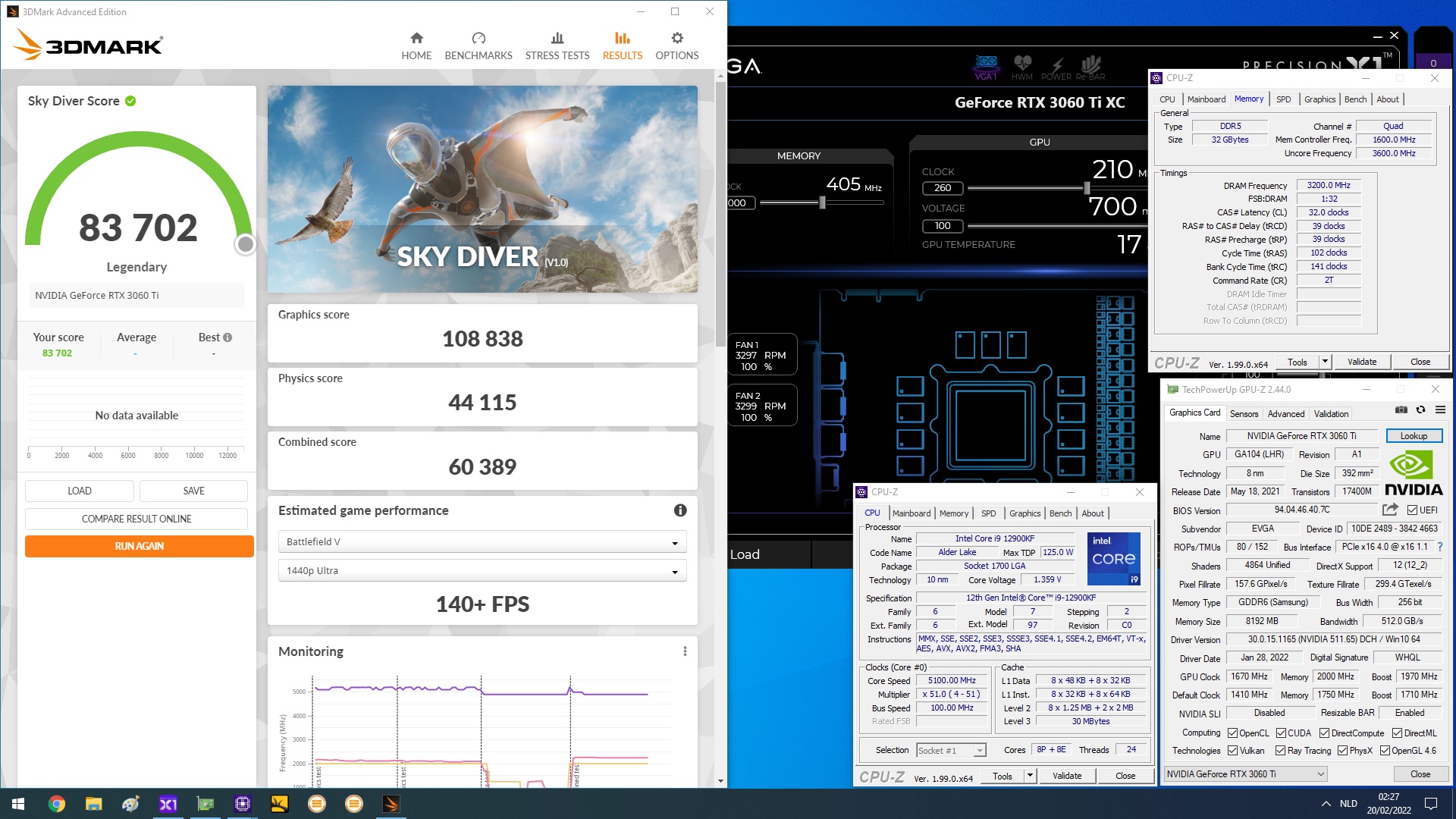Viewport: 1456px width, 819px height.
Task: Open the Validation tab in GPU-Z
Action: click(x=1331, y=414)
